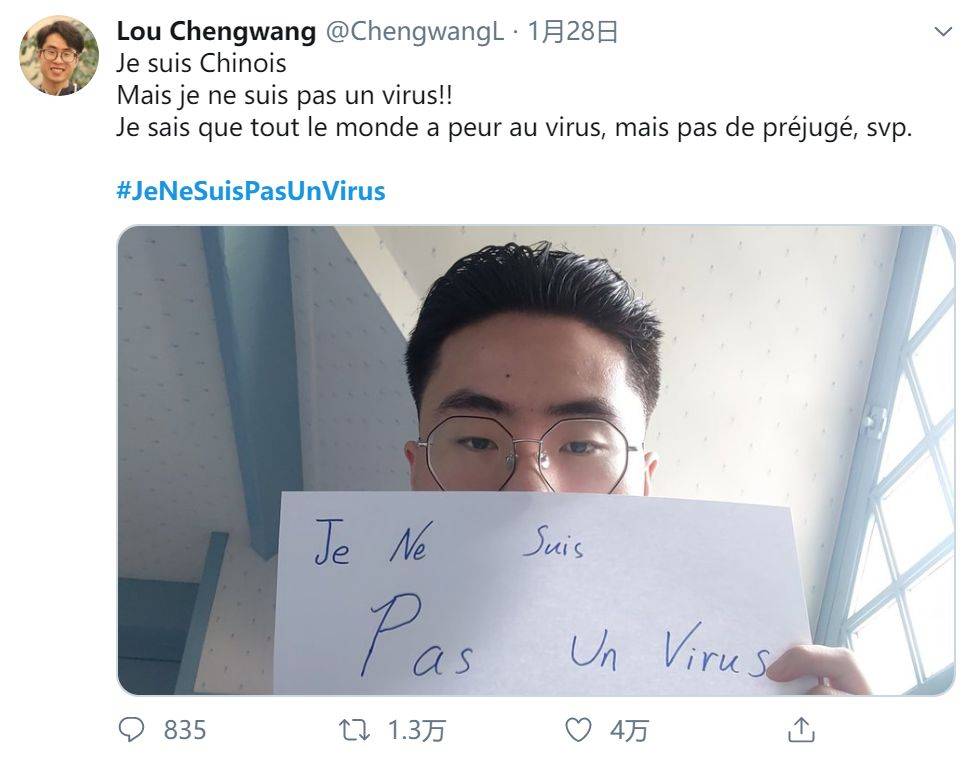
Task: Expand the tweet options chevron
Action: (943, 31)
